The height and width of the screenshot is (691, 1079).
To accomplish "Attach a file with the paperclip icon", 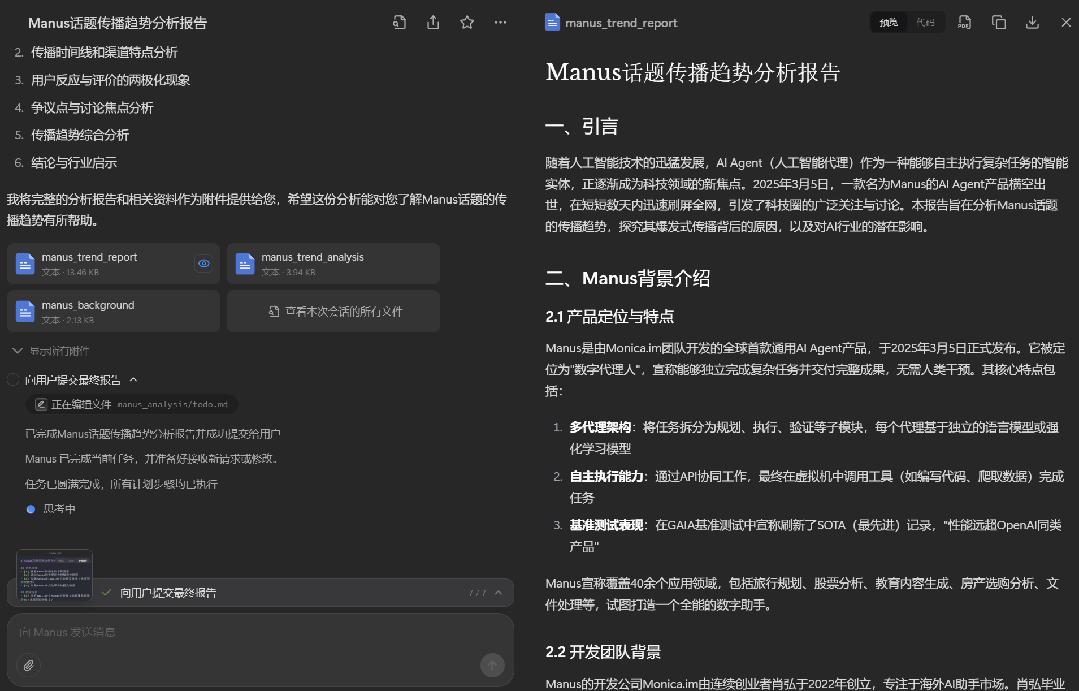I will (x=28, y=665).
